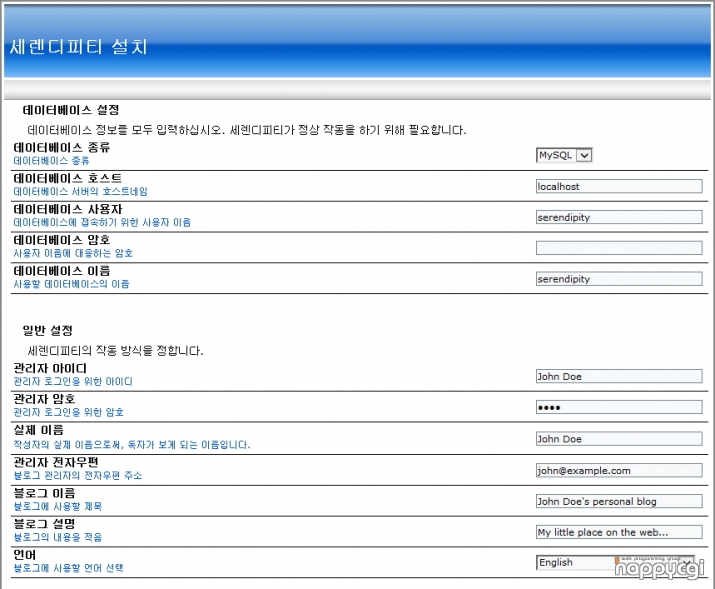Viewport: 715px width, 589px height.
Task: Click the blue hint 데이터베이스 서버의 호스트네임
Action: pos(80,191)
